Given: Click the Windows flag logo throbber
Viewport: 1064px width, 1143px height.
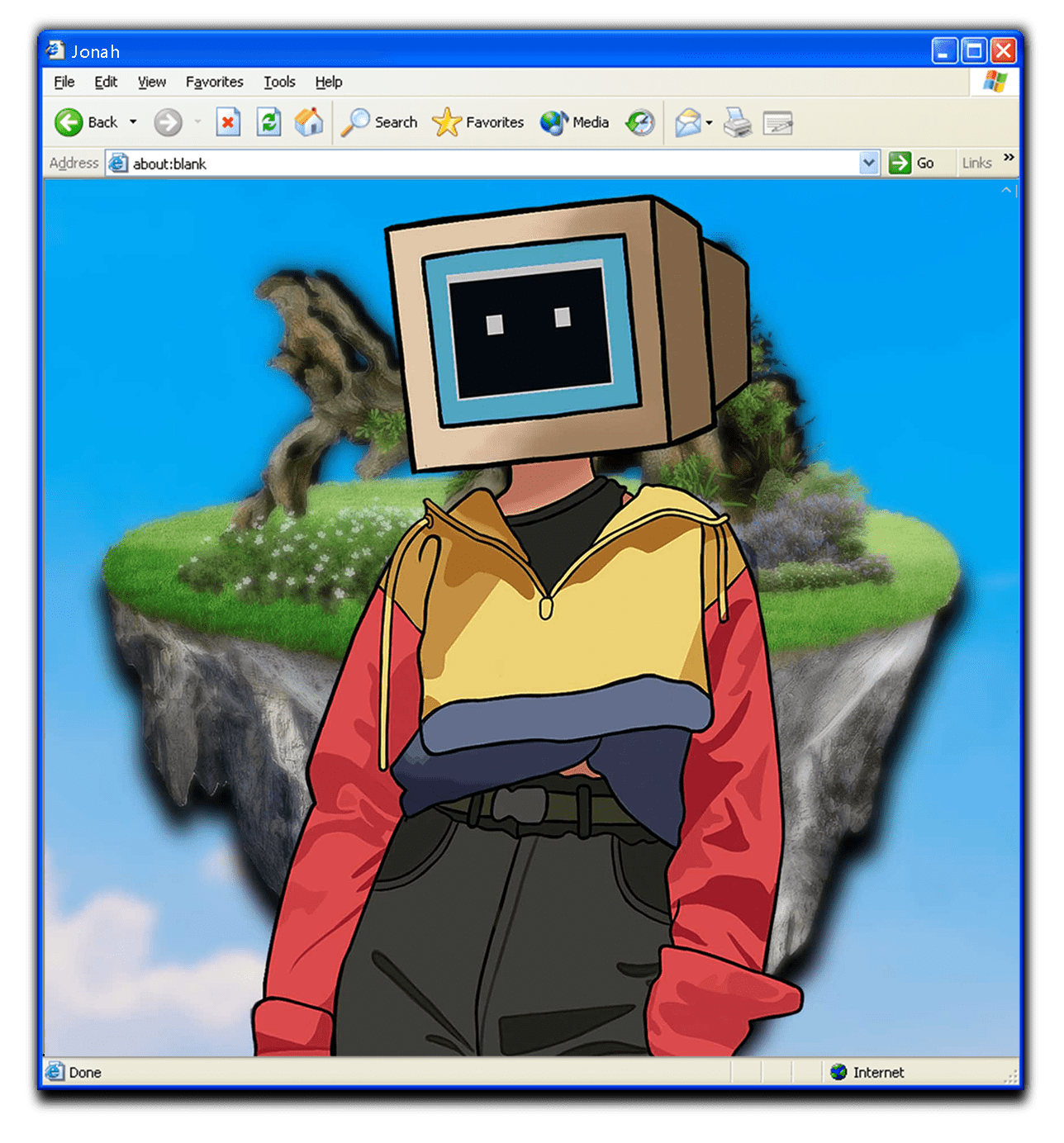Looking at the screenshot, I should (995, 82).
